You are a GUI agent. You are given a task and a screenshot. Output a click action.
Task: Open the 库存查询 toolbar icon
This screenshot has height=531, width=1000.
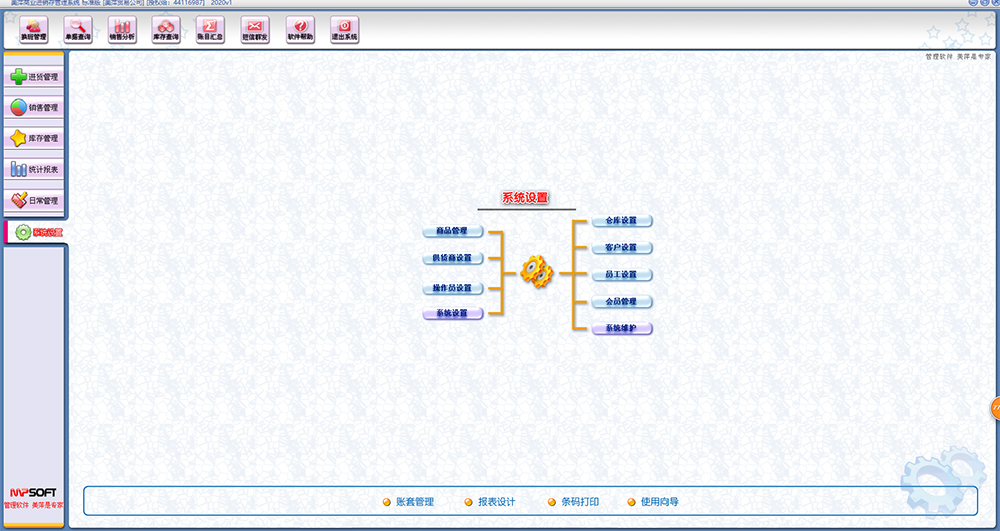166,30
